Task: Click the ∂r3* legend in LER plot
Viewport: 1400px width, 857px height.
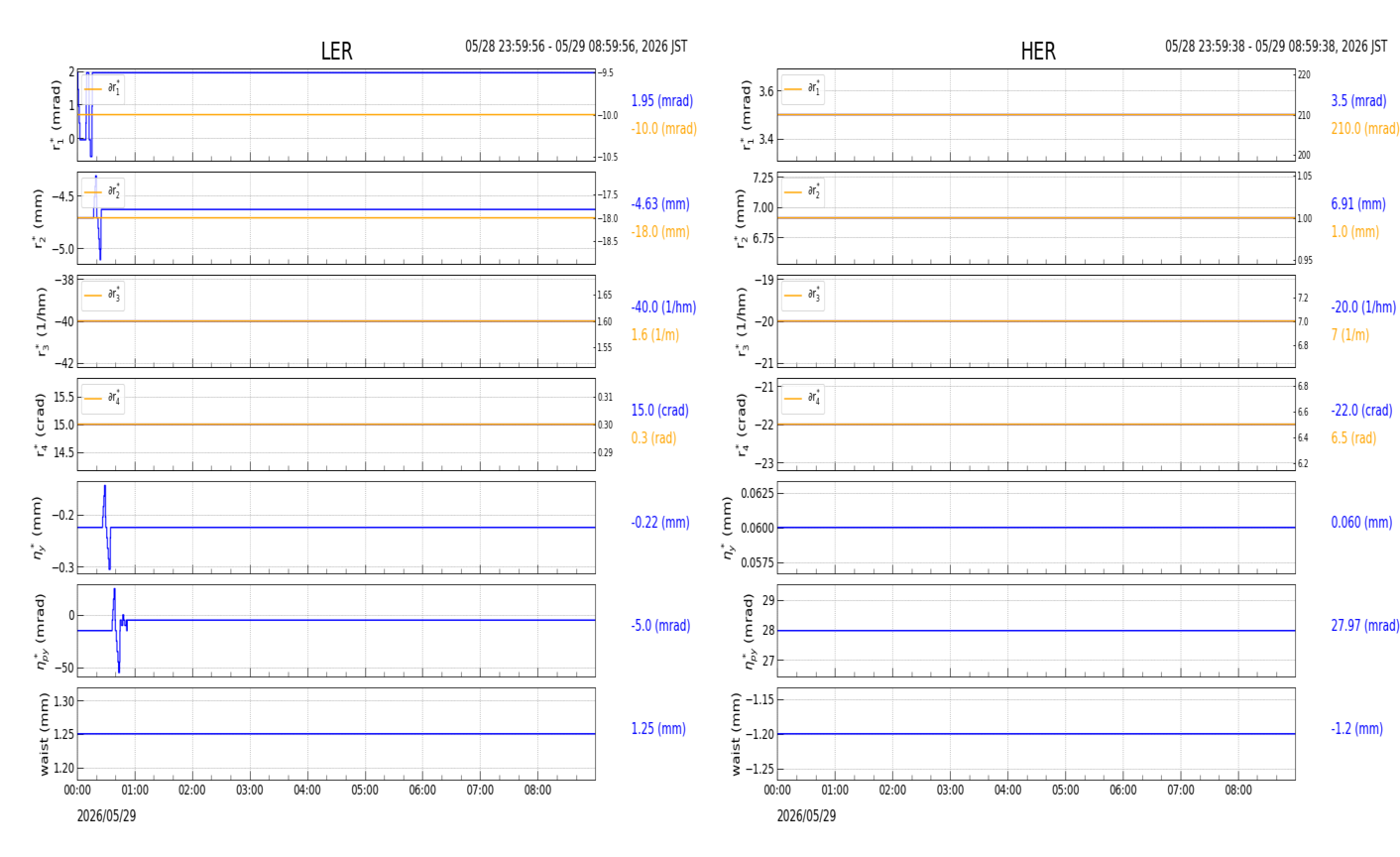Action: pos(103,295)
